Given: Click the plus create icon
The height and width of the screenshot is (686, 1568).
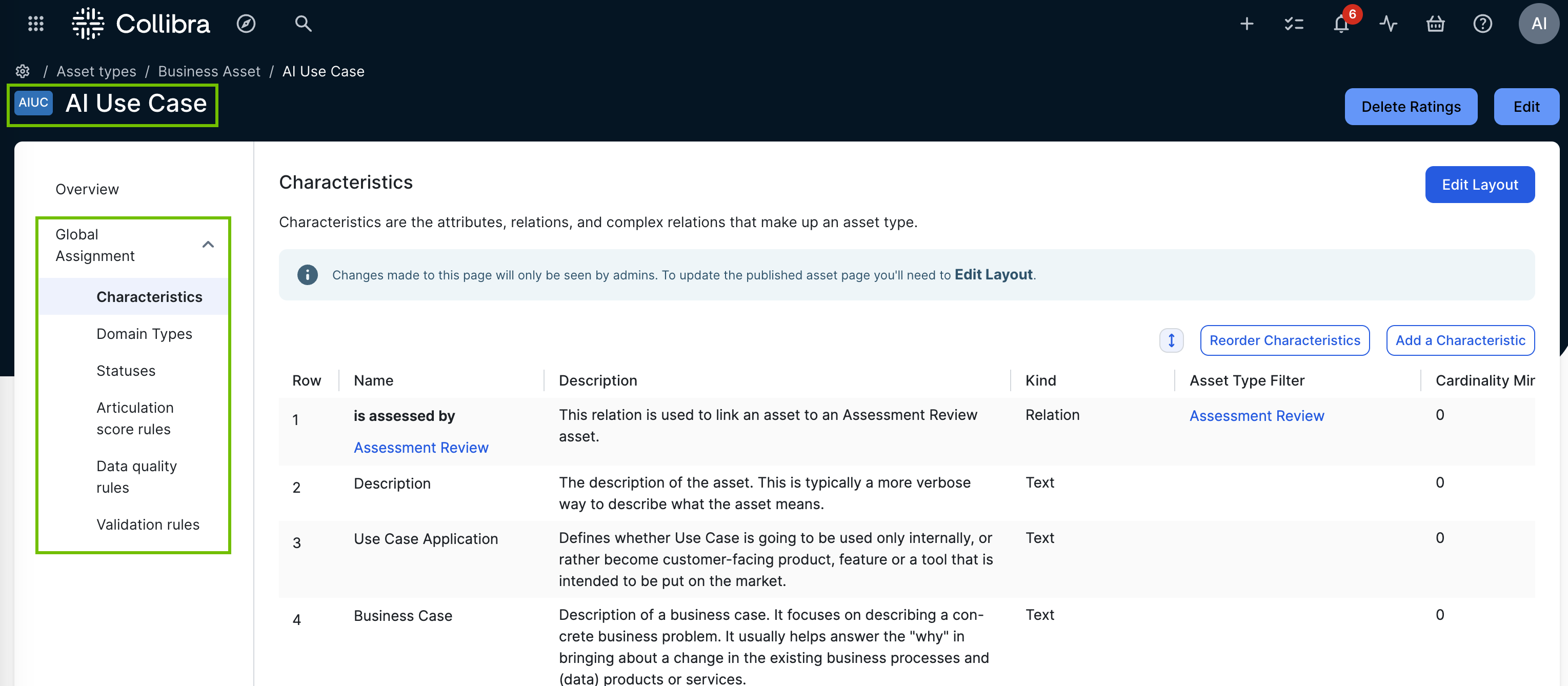Looking at the screenshot, I should (1246, 24).
